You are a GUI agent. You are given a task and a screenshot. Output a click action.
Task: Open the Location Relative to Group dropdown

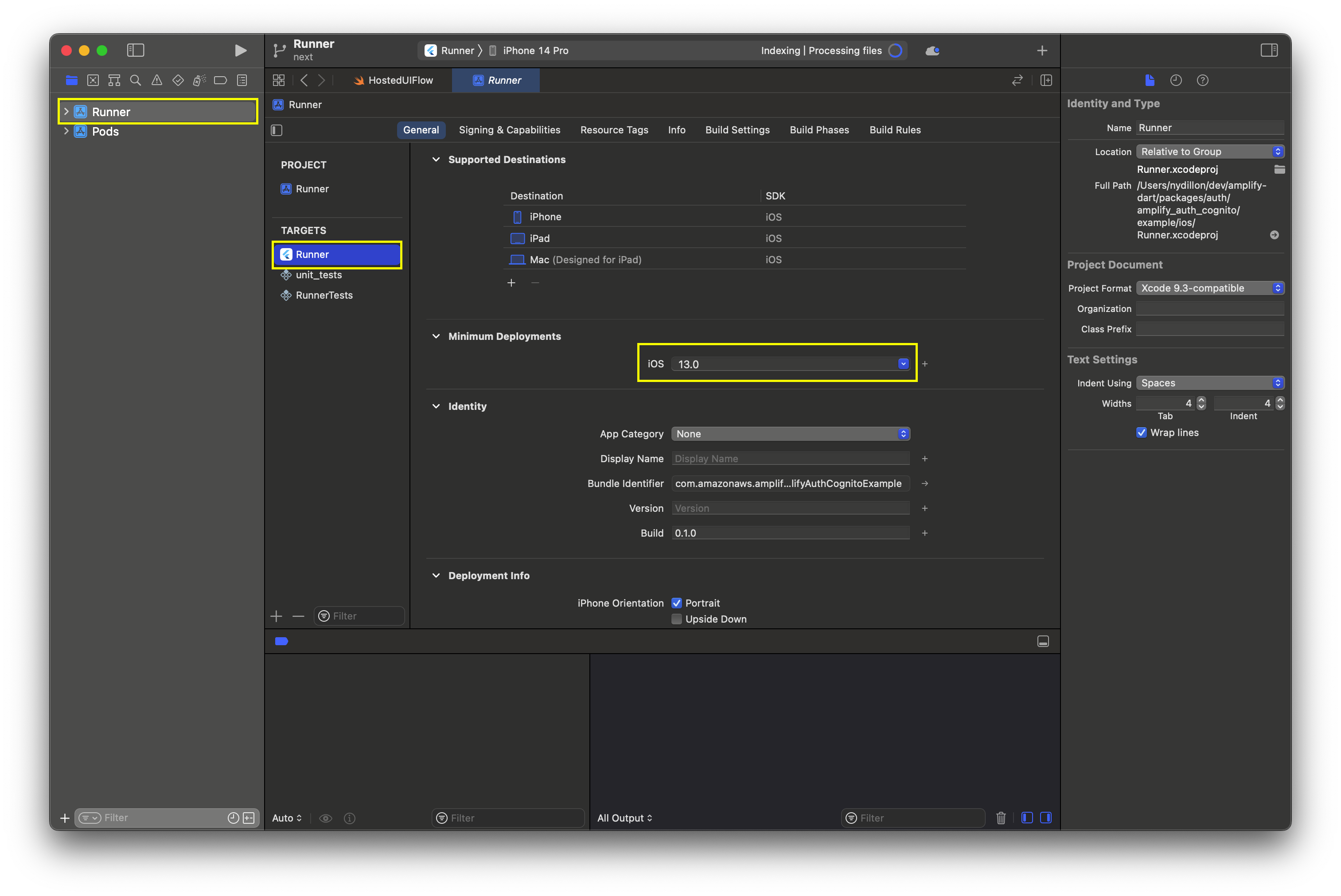coord(1210,152)
